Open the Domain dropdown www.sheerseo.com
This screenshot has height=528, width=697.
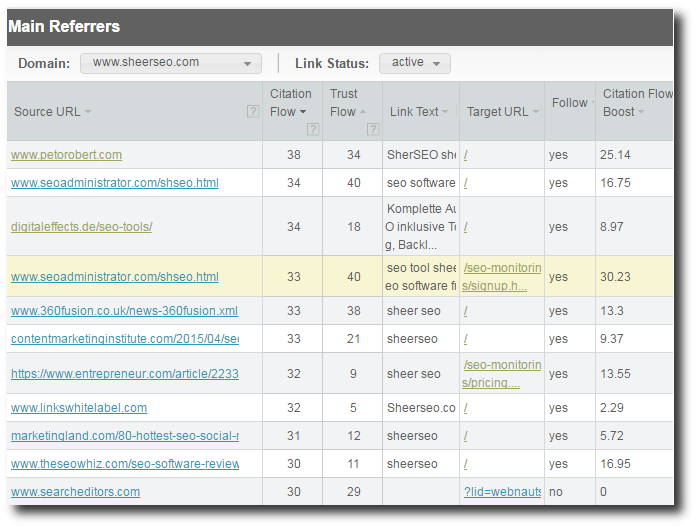[x=171, y=63]
